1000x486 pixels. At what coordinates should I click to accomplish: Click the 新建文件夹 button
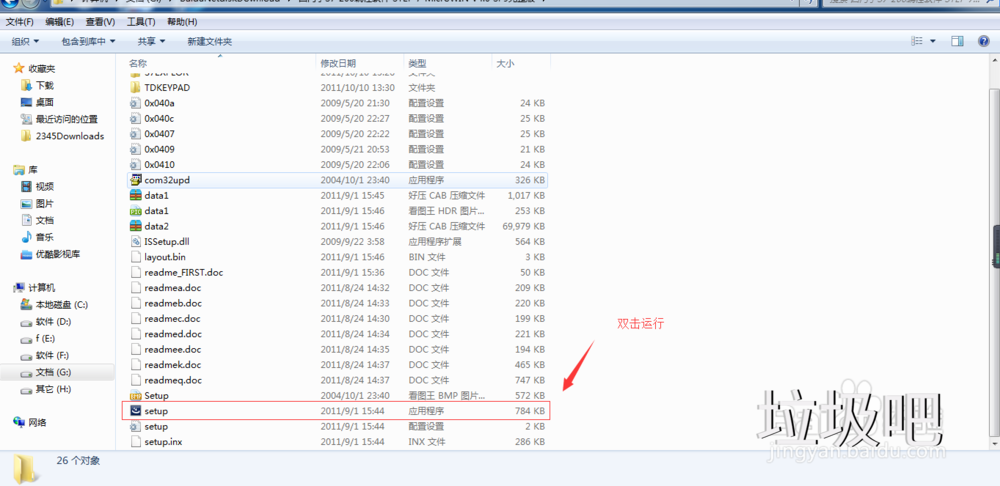pyautogui.click(x=209, y=41)
